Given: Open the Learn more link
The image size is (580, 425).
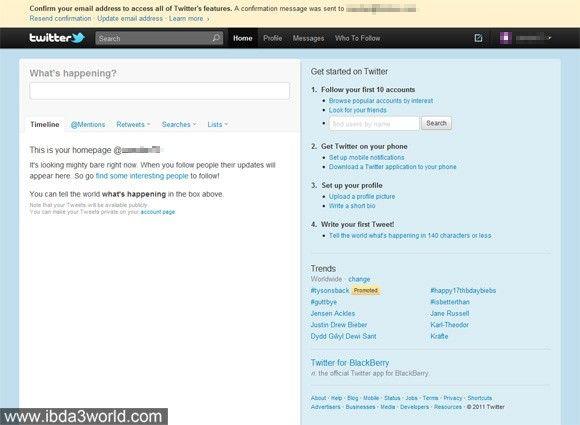Looking at the screenshot, I should (x=189, y=18).
